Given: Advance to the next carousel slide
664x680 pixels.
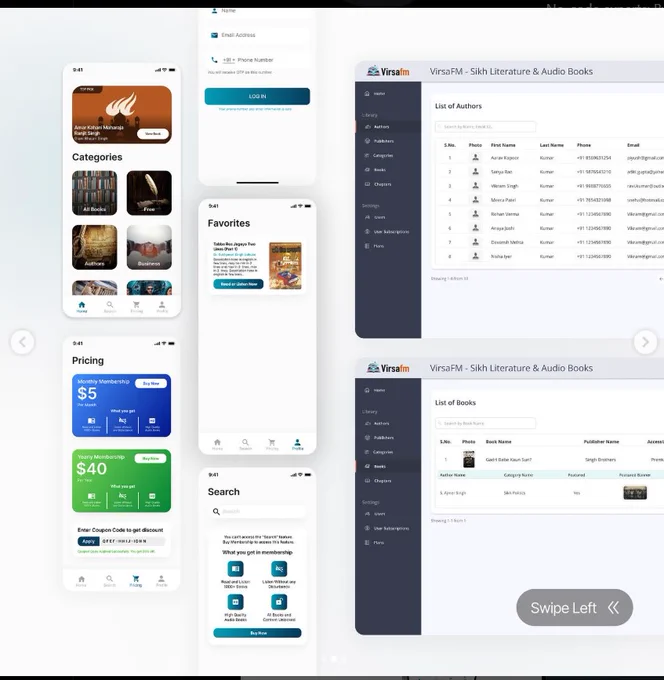Looking at the screenshot, I should pyautogui.click(x=645, y=342).
